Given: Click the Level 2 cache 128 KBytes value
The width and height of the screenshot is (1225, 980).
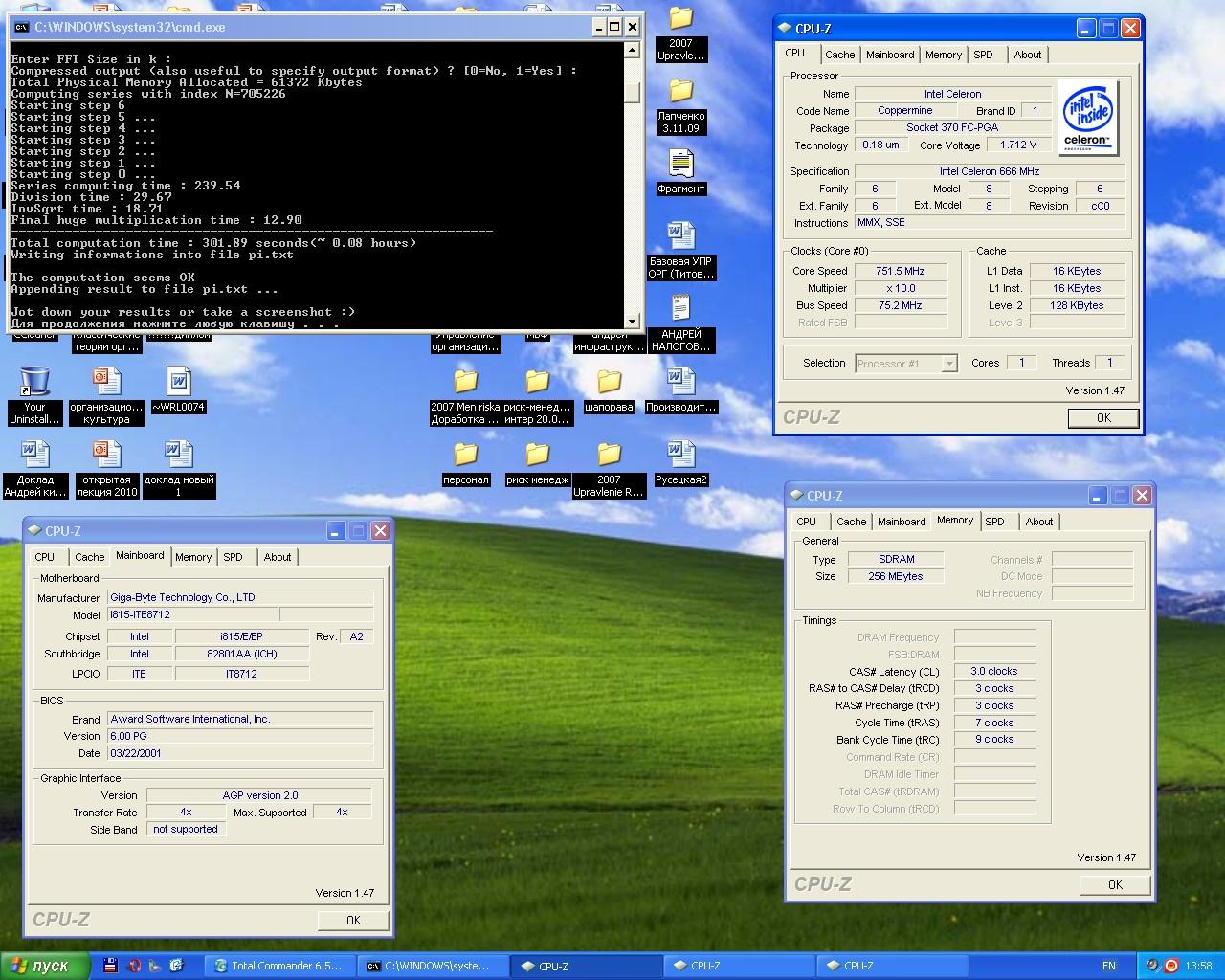Looking at the screenshot, I should click(1077, 305).
